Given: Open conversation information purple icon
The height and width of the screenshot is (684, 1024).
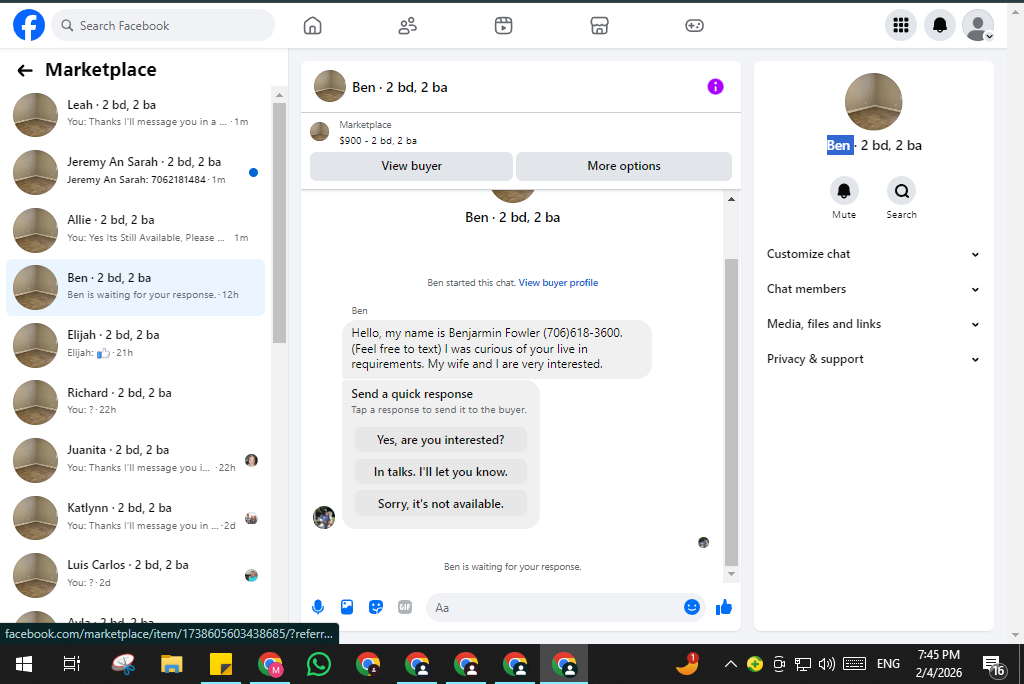Looking at the screenshot, I should pyautogui.click(x=715, y=87).
